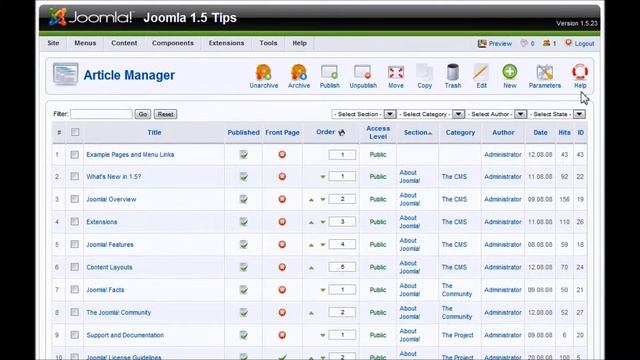Open the Extensions menu
Viewport: 640px width, 360px height.
click(226, 43)
